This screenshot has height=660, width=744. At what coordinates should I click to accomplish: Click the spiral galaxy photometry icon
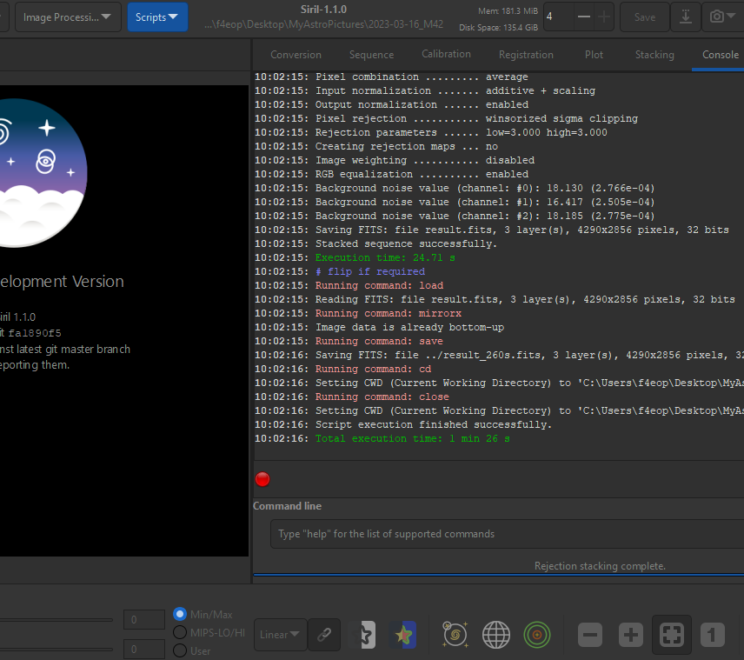(457, 634)
